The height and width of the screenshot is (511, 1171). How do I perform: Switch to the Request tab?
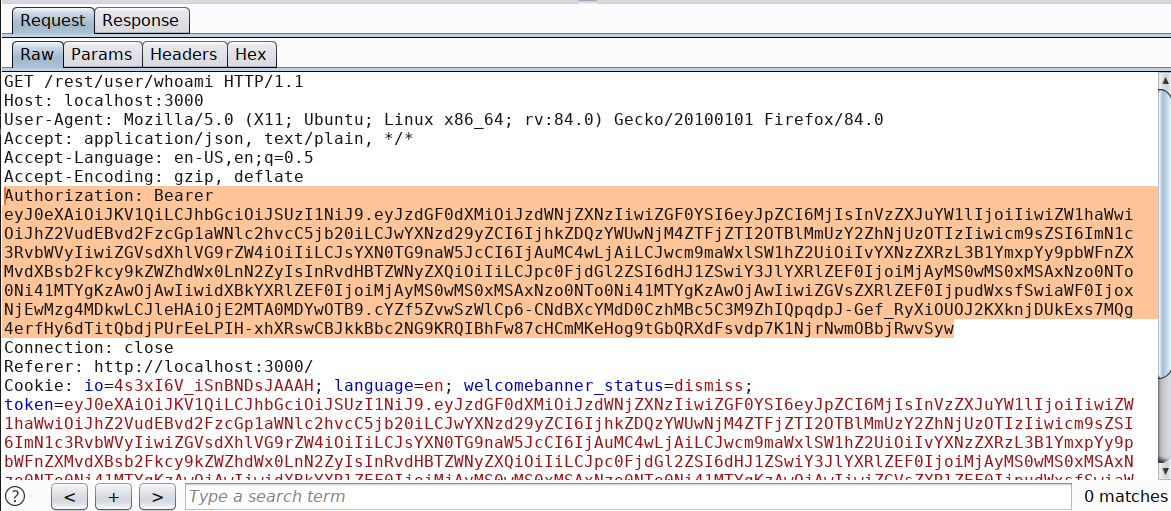pos(53,20)
